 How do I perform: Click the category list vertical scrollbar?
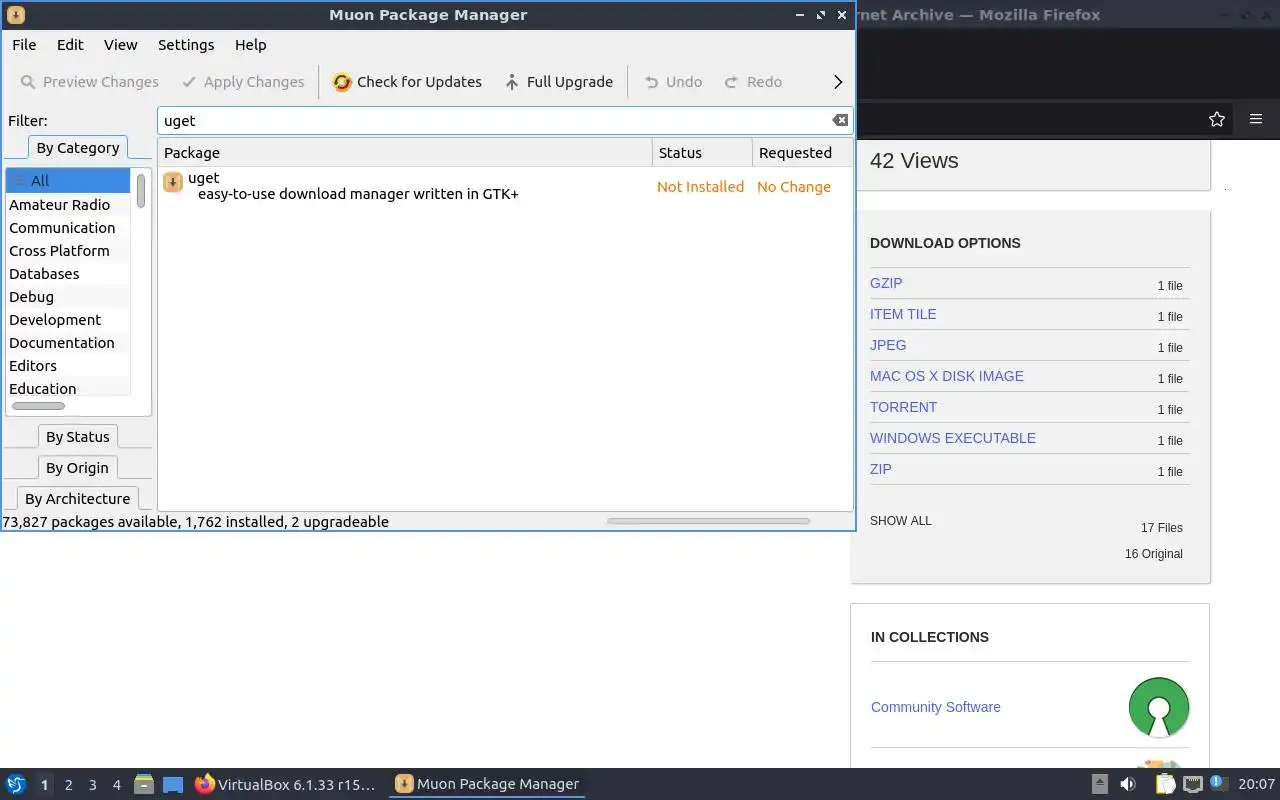click(141, 190)
